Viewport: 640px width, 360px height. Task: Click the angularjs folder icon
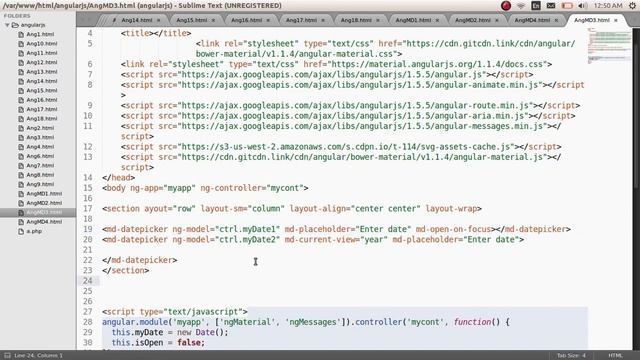[x=15, y=25]
